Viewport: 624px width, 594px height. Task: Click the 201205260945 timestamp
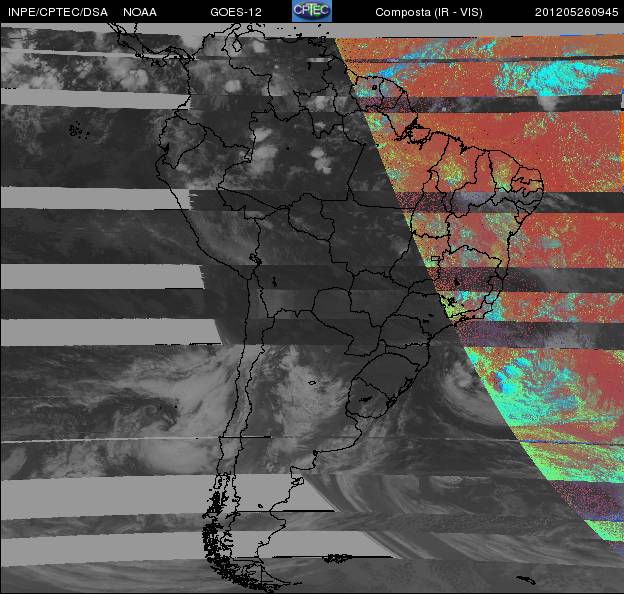click(x=576, y=12)
